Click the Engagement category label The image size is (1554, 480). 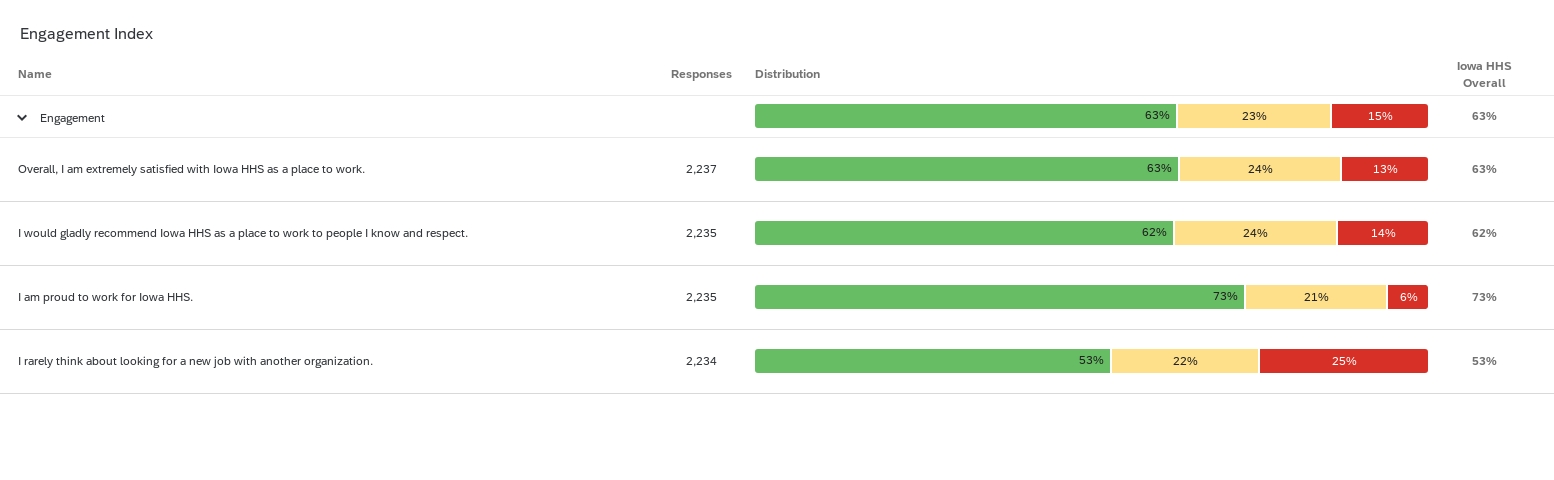pos(72,118)
